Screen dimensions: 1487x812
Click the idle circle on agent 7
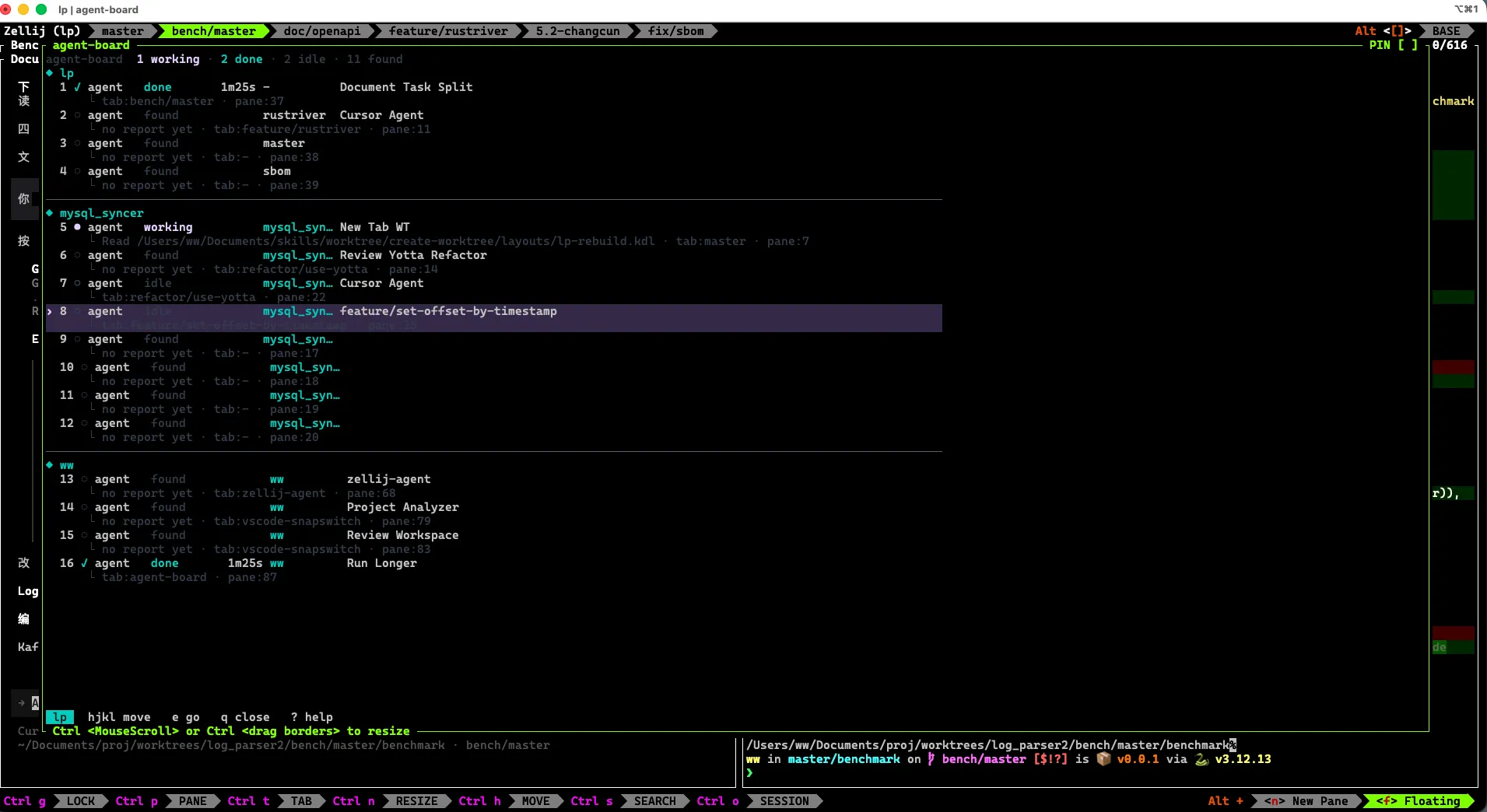click(x=77, y=283)
